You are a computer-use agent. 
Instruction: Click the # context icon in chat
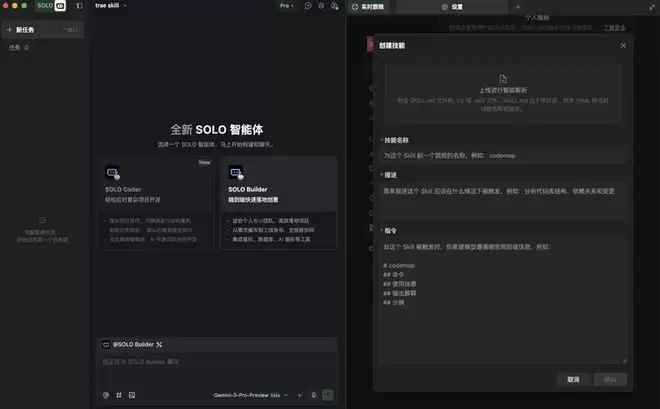click(x=119, y=395)
